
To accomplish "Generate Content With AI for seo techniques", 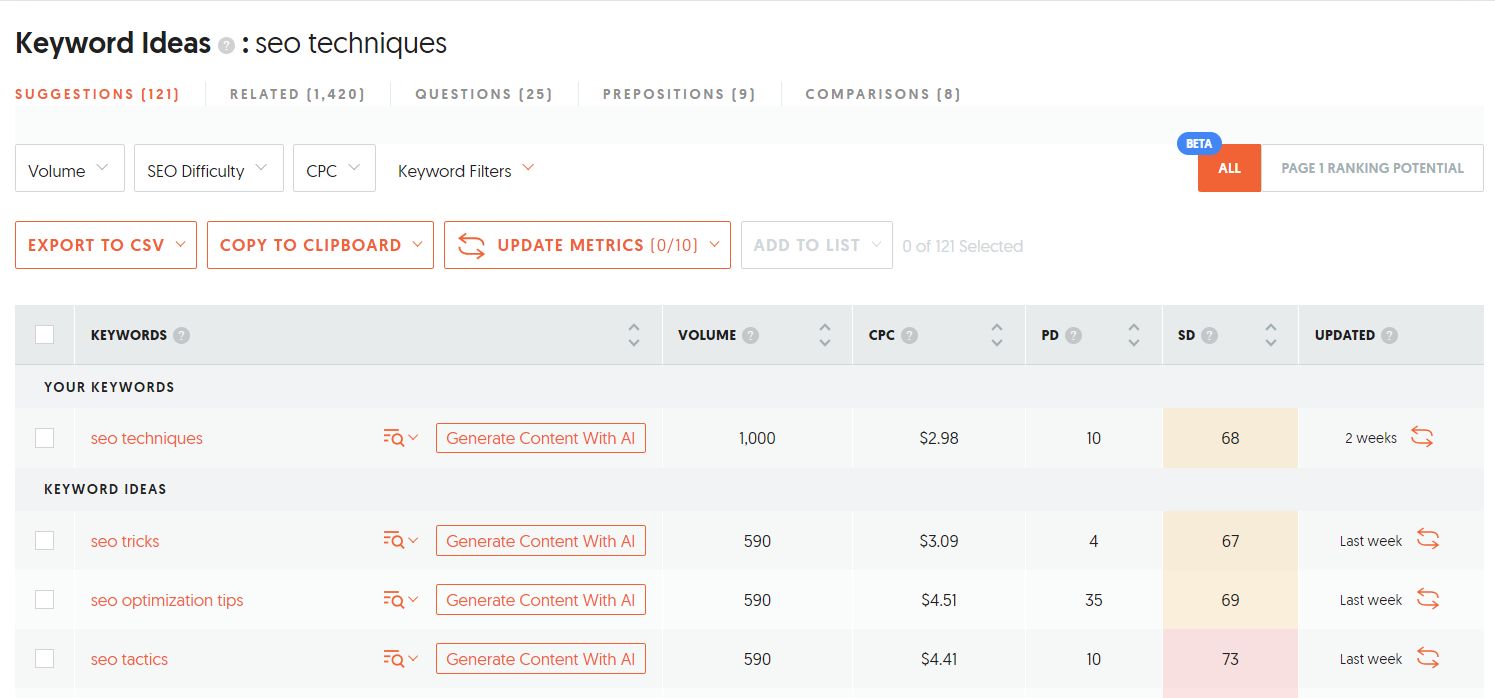I will tap(540, 438).
